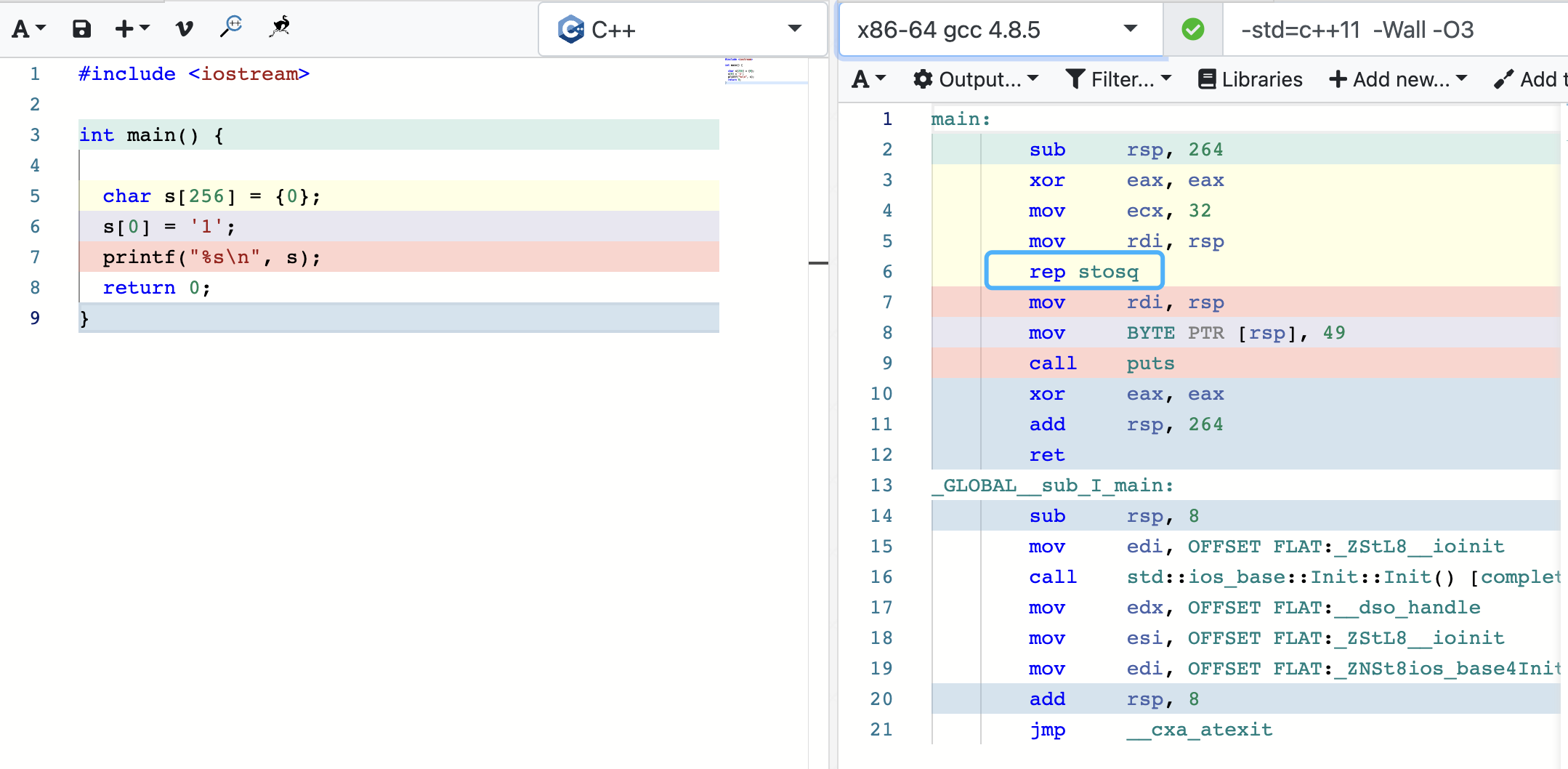1568x769 pixels.
Task: Click the CppInsights magnifier icon
Action: [231, 27]
